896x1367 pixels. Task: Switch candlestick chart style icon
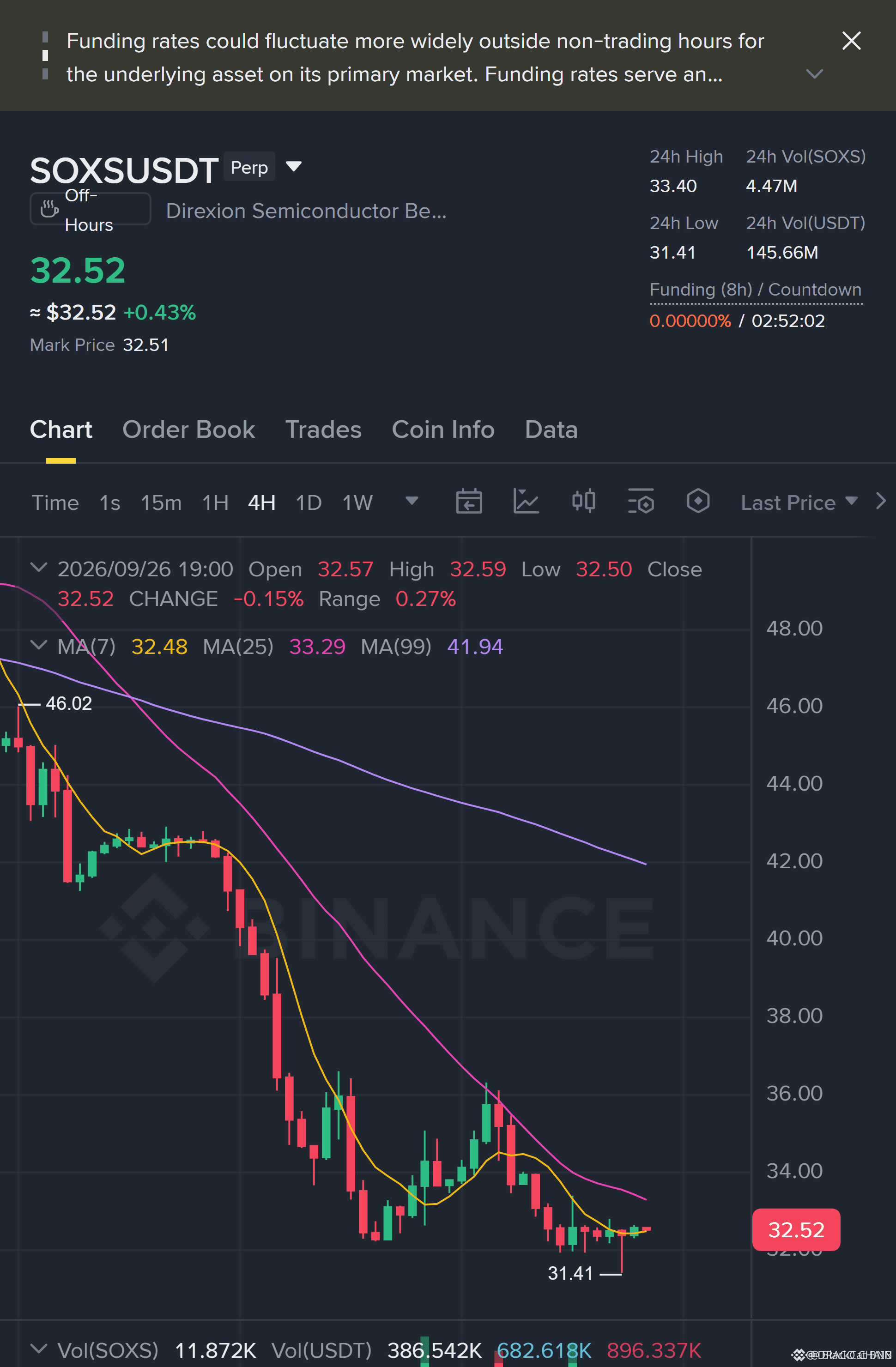(583, 502)
